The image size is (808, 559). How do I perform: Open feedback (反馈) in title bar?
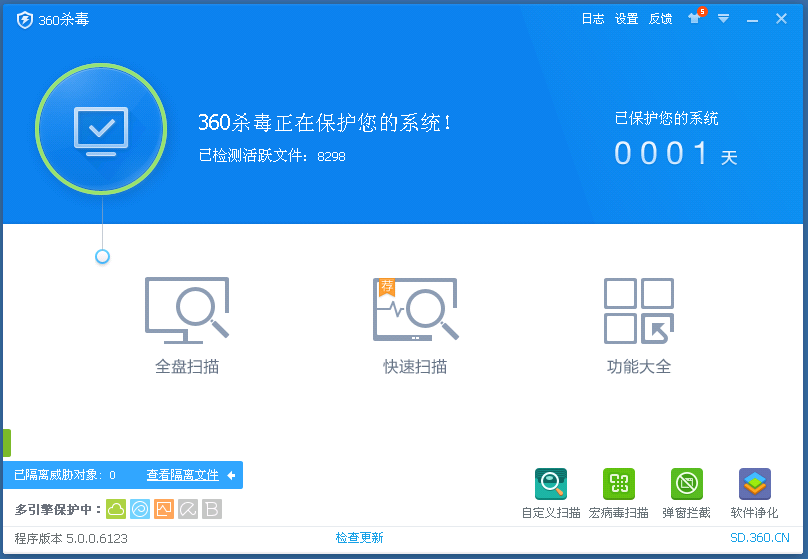[660, 19]
